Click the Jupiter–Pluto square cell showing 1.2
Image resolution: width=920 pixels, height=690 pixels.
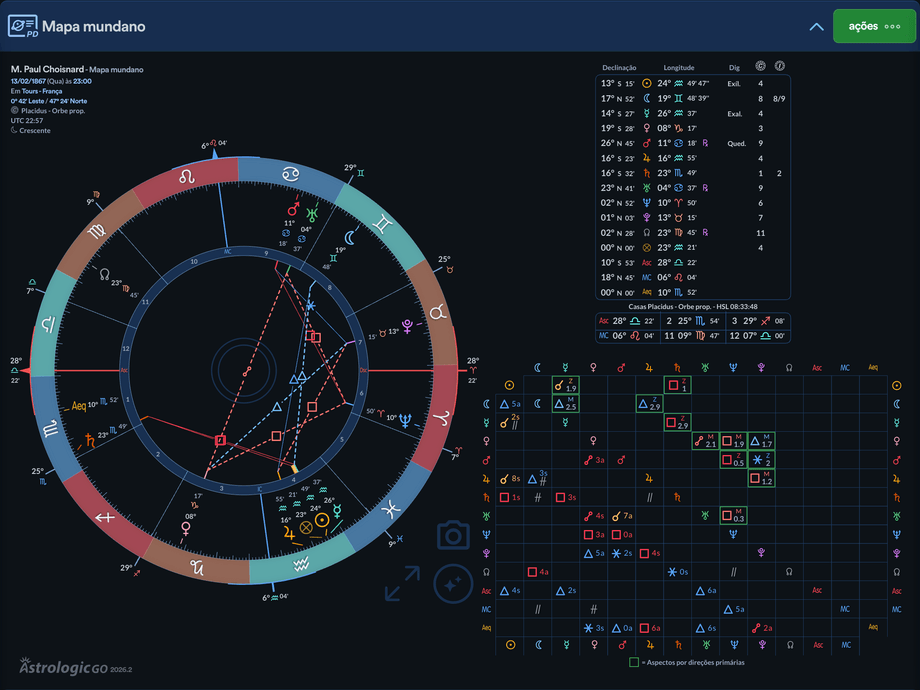coord(762,478)
